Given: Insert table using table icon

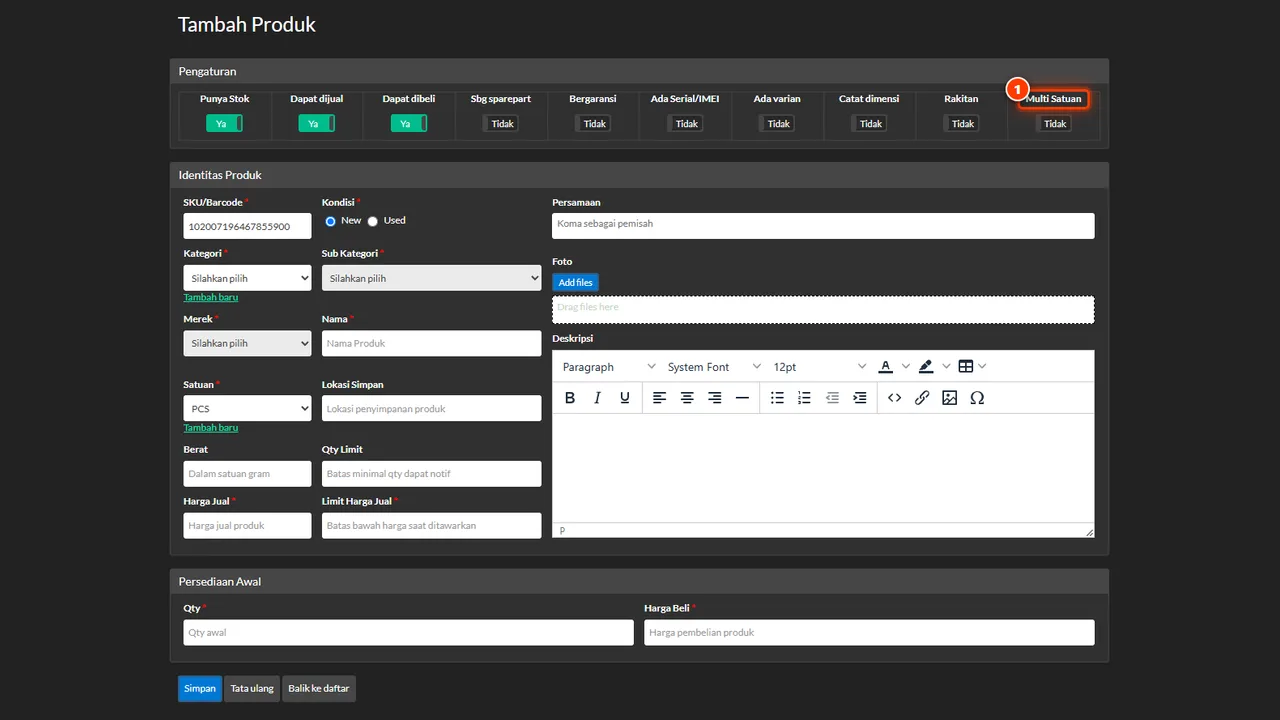Looking at the screenshot, I should point(966,367).
